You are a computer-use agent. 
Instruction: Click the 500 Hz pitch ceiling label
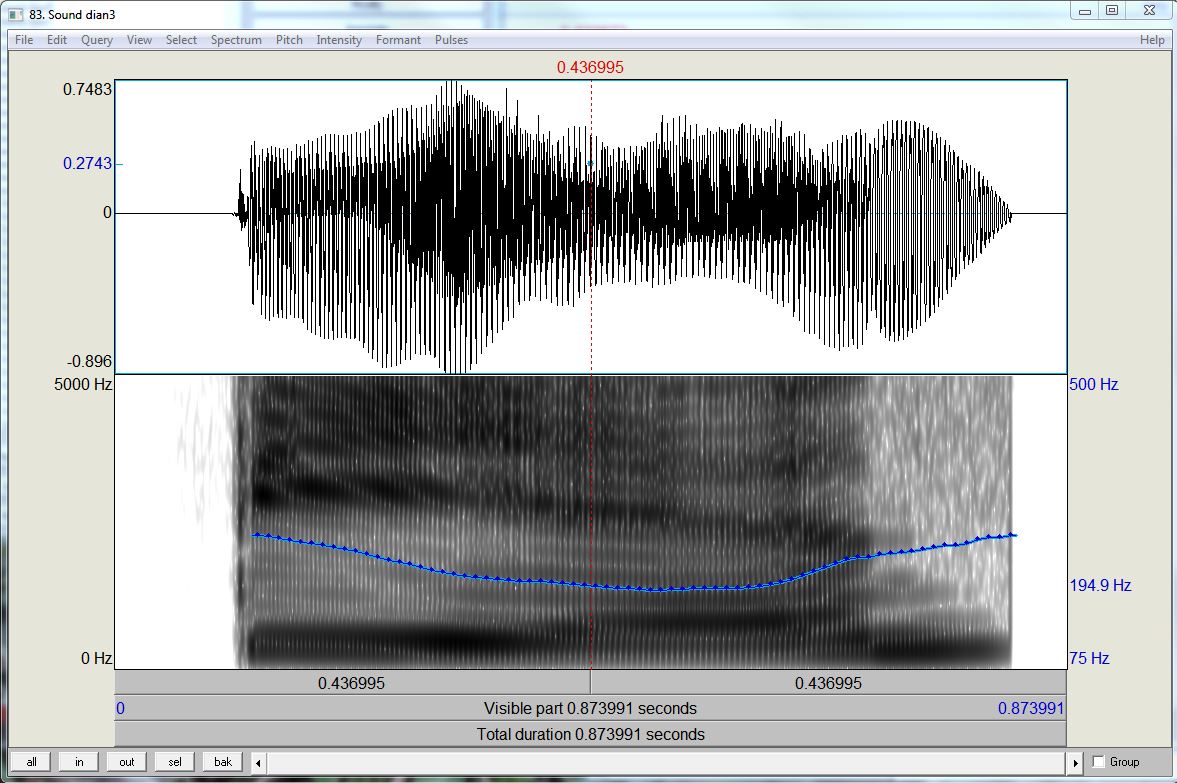[1094, 384]
